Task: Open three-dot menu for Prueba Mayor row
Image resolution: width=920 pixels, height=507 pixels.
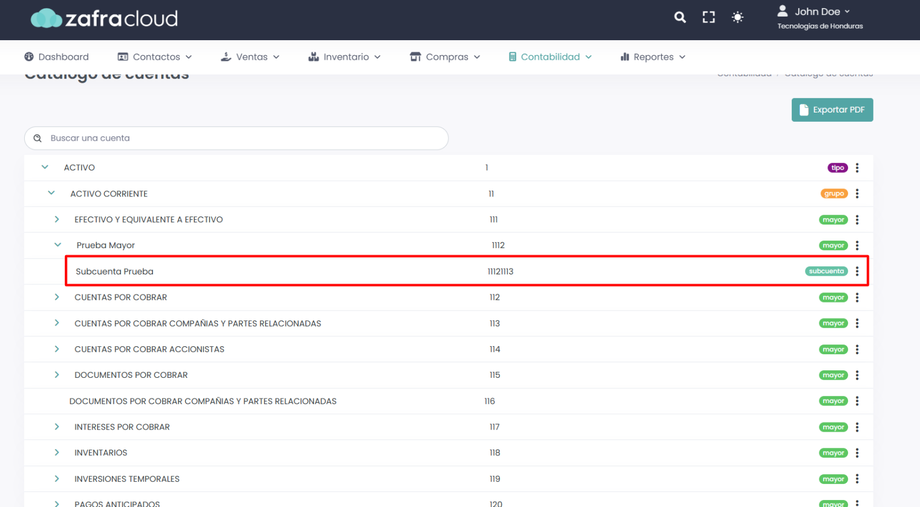Action: (x=857, y=246)
